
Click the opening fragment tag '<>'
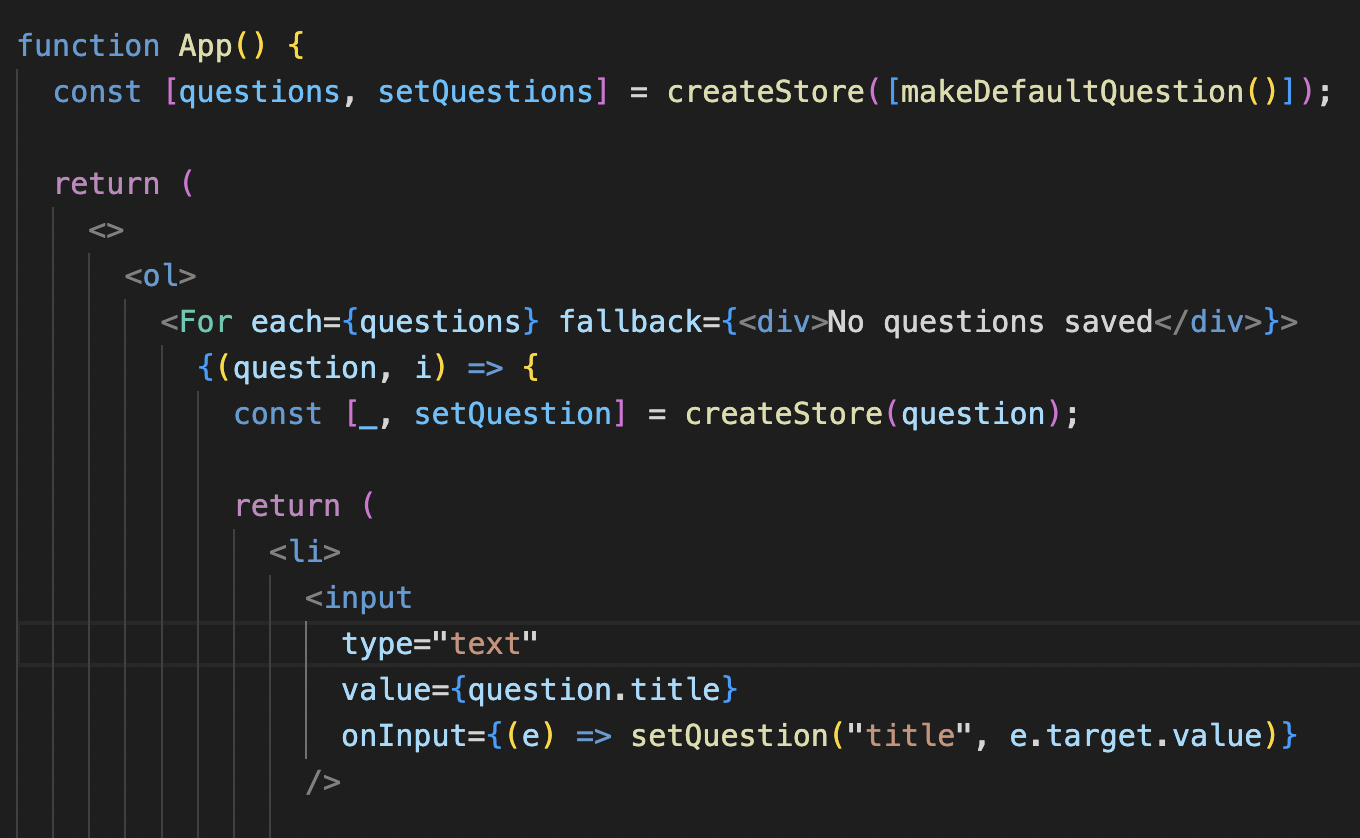[x=106, y=230]
